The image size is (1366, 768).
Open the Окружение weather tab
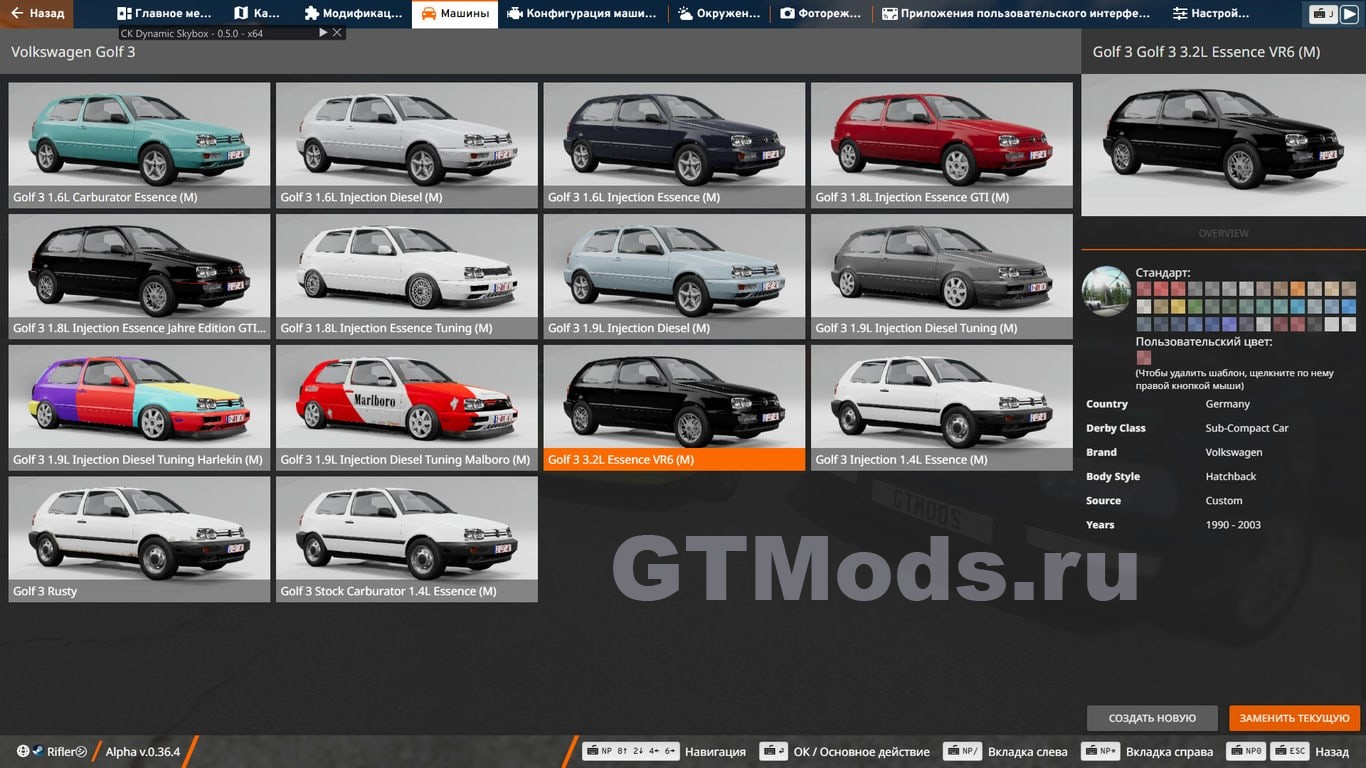pos(718,14)
